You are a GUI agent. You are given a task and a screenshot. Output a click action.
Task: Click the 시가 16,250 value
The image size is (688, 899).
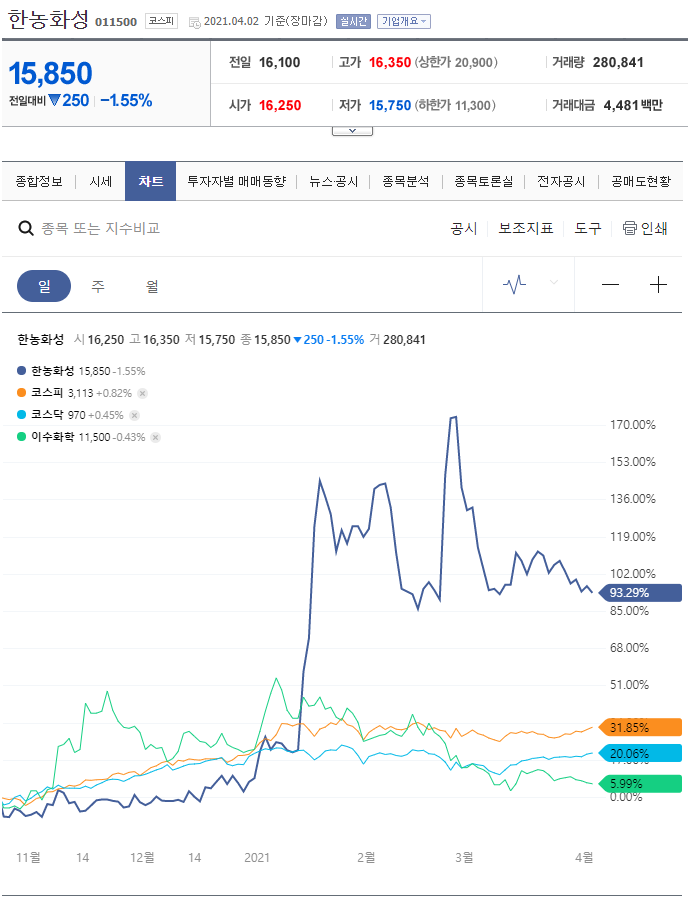[280, 105]
